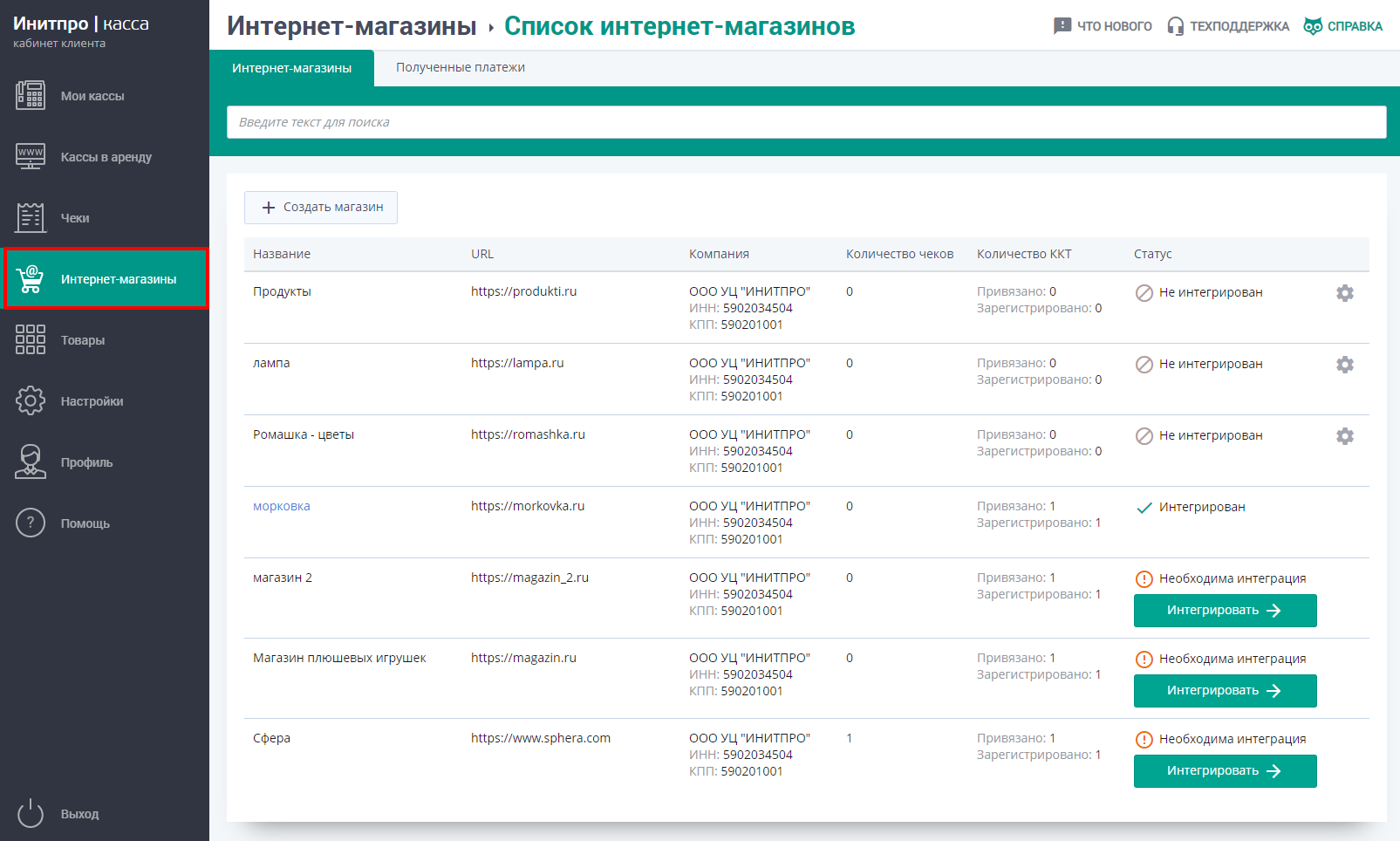
Task: Switch to Полученные платежи tab
Action: (x=461, y=67)
